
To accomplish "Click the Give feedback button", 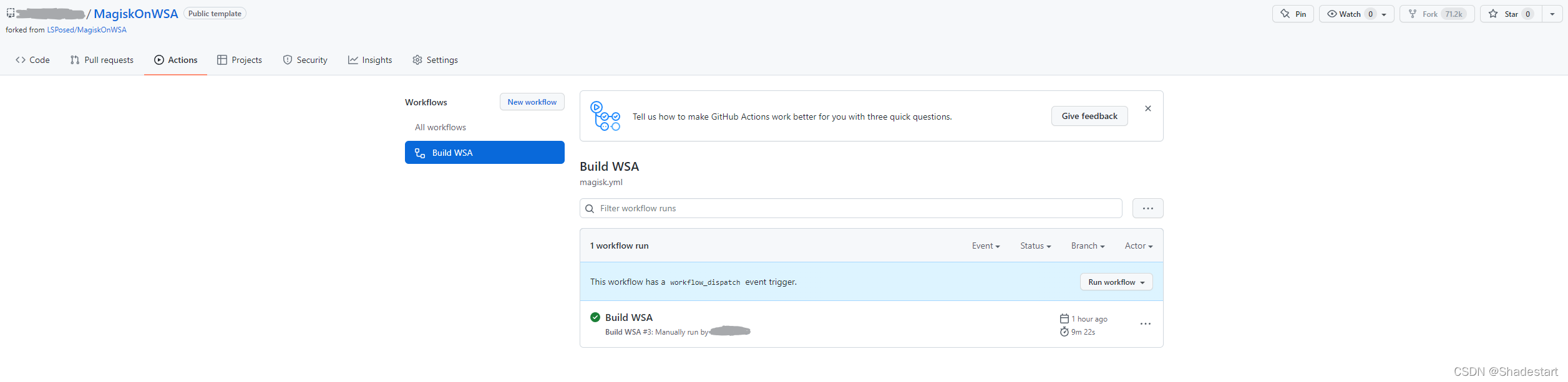I will coord(1089,116).
